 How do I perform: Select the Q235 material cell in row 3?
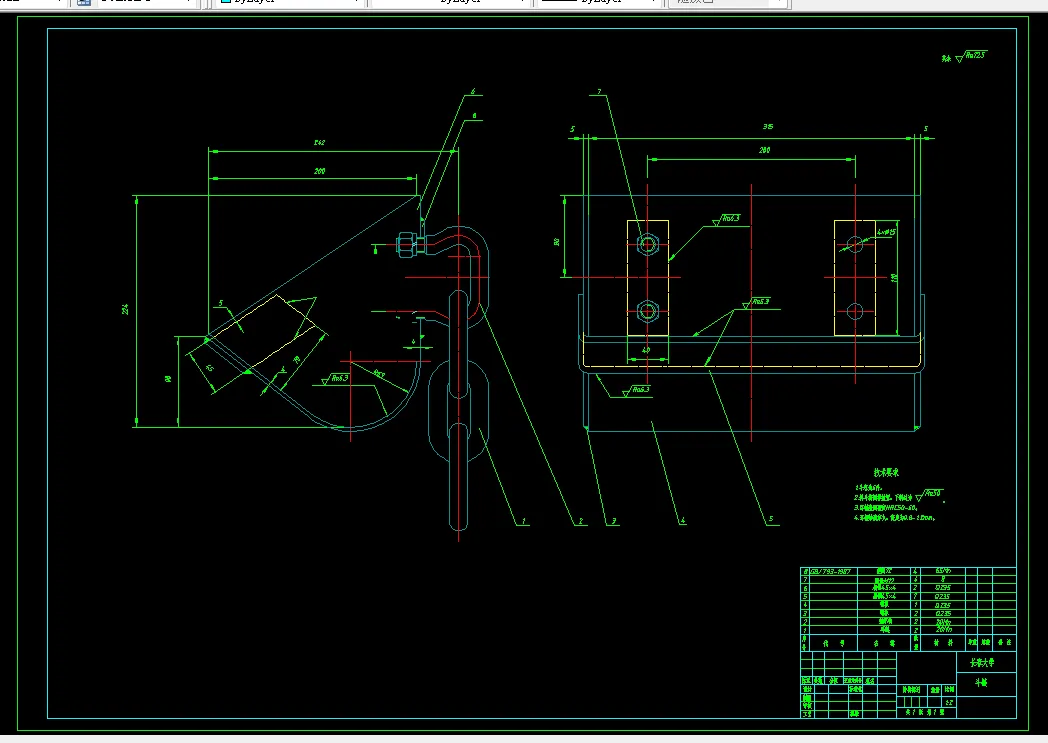943,613
